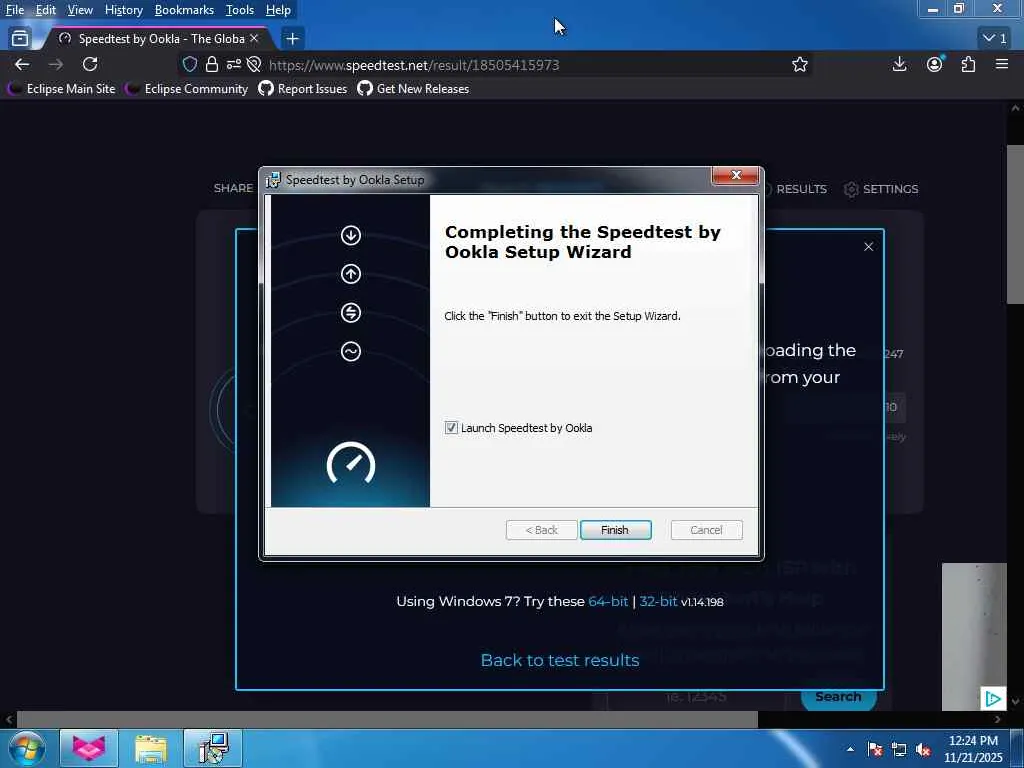Open the Edit menu

[46, 10]
